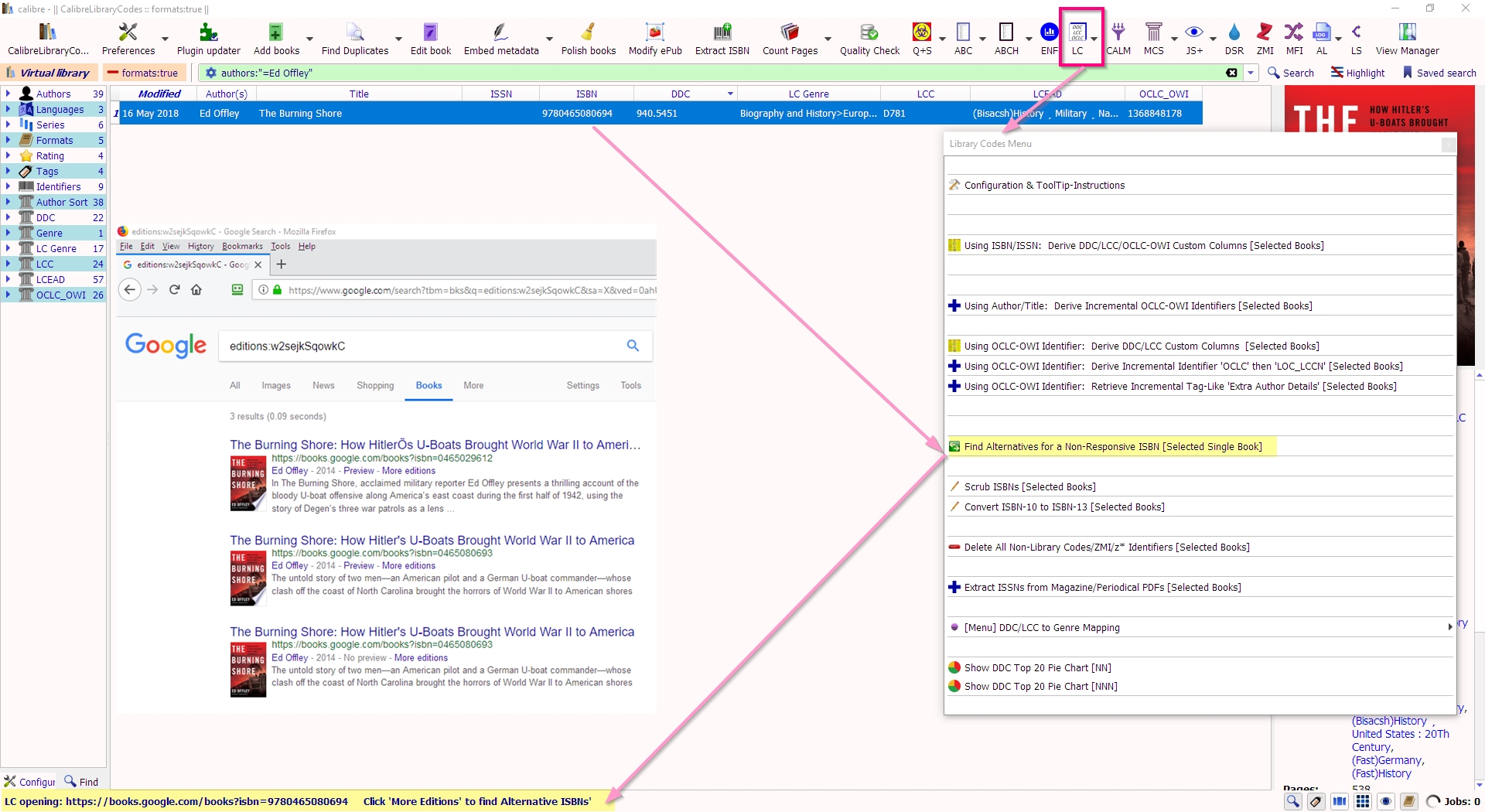
Task: Open the JS+ eye plugin
Action: pyautogui.click(x=1194, y=39)
